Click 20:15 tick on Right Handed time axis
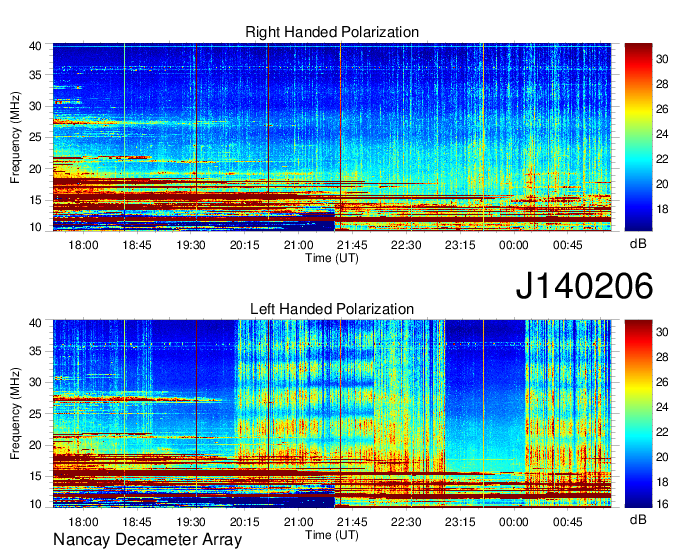 [245, 245]
